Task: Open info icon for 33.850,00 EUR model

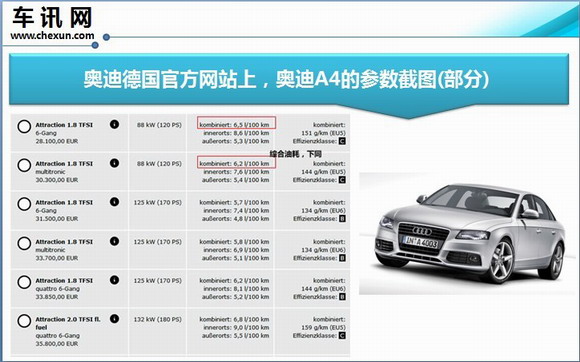Action: click(x=114, y=280)
